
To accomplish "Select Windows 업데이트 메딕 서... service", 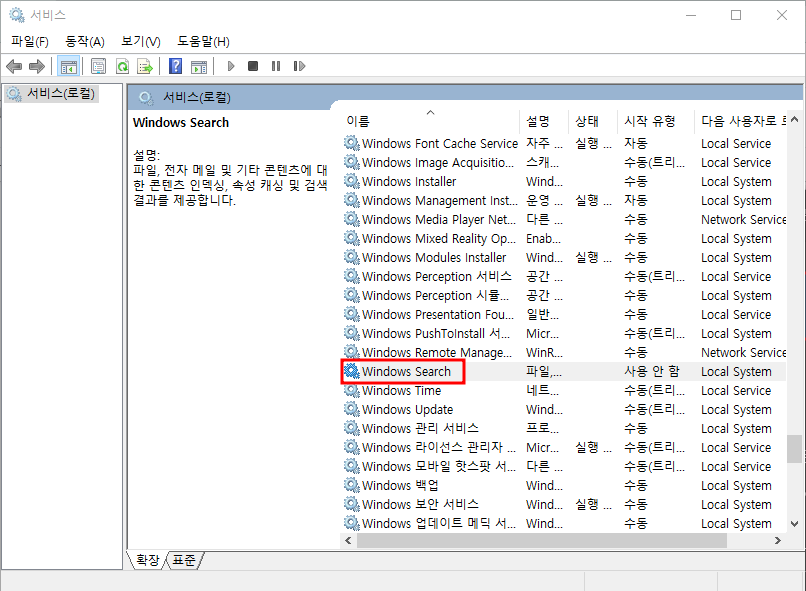I will [x=438, y=523].
